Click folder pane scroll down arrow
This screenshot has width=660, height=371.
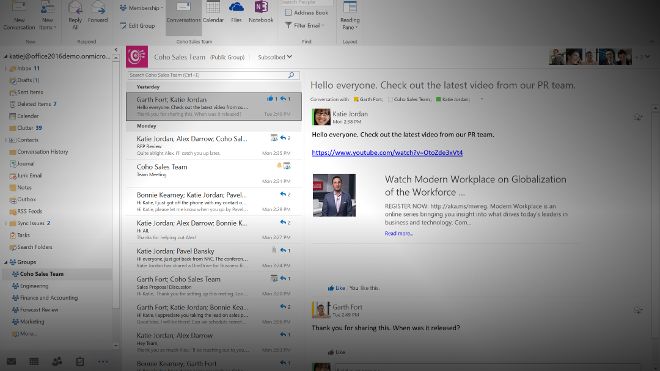click(116, 346)
